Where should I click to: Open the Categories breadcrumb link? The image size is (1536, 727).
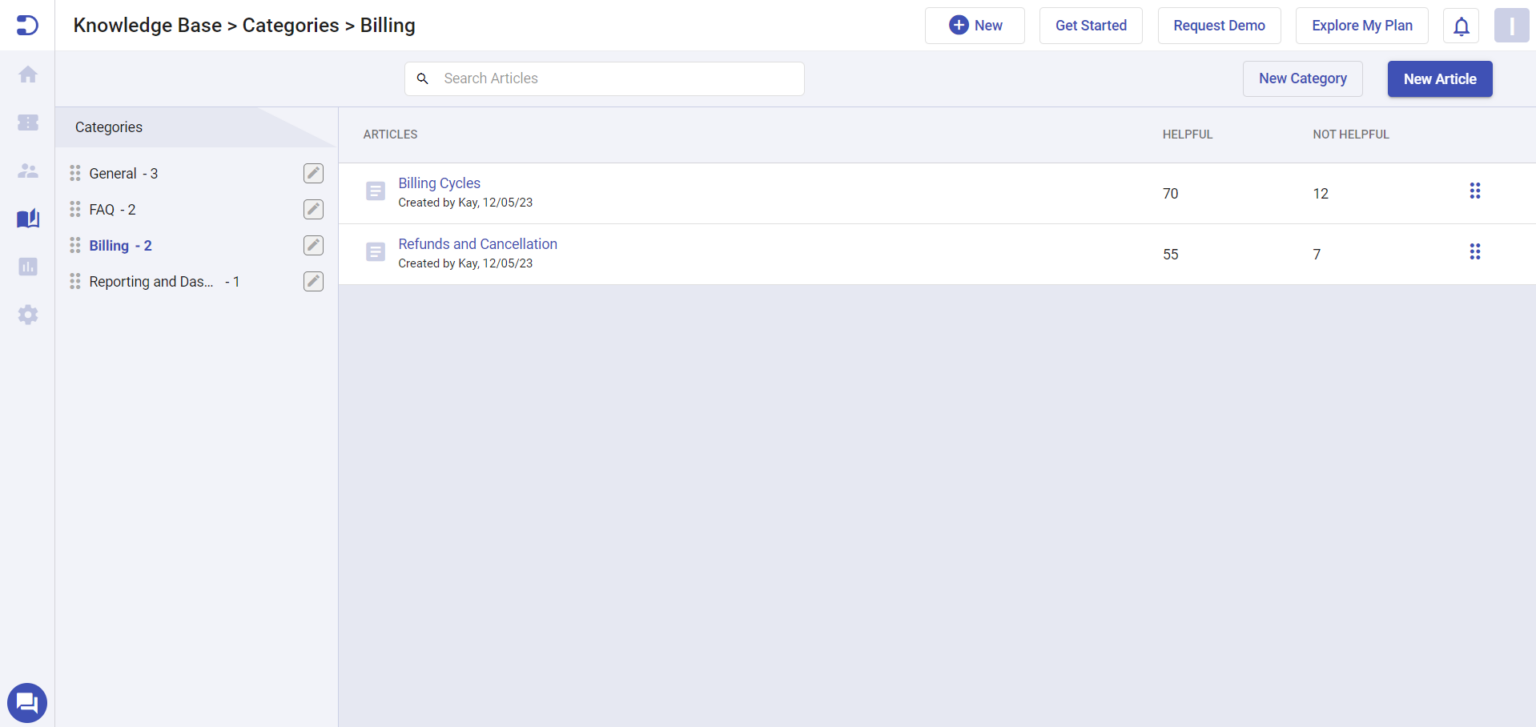click(x=290, y=25)
